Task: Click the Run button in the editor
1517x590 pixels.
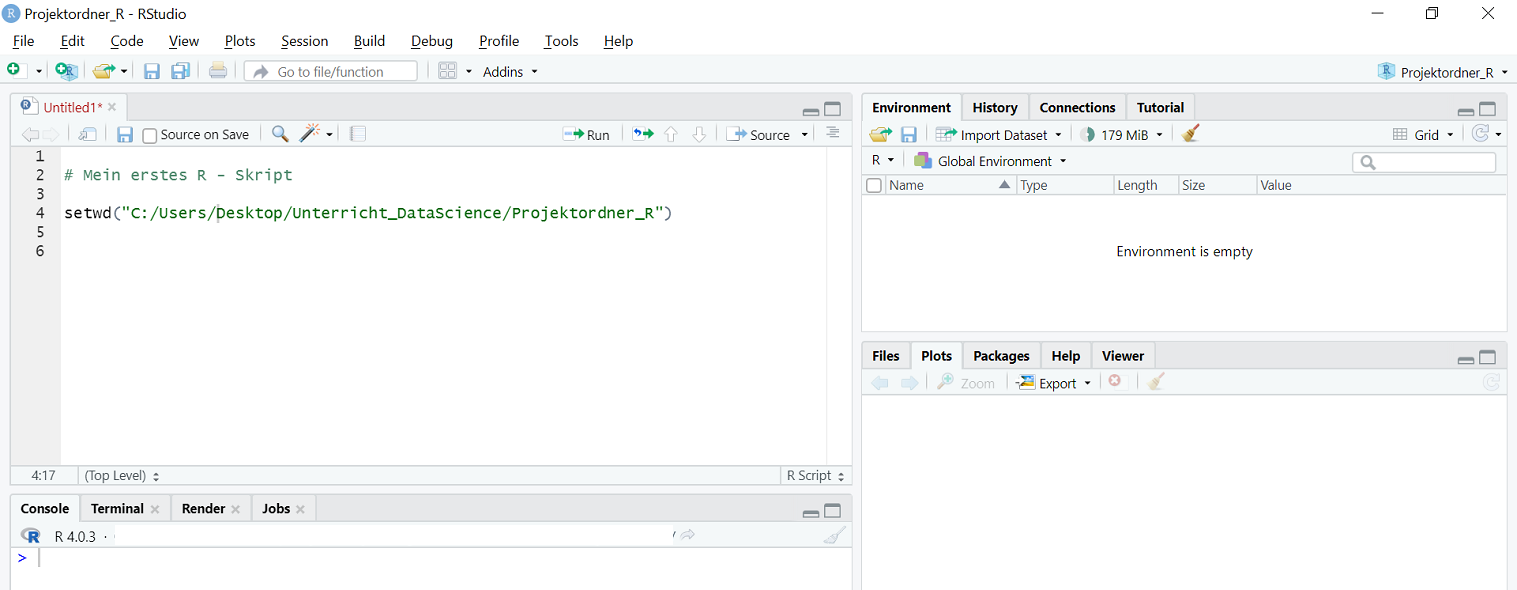Action: (x=587, y=134)
